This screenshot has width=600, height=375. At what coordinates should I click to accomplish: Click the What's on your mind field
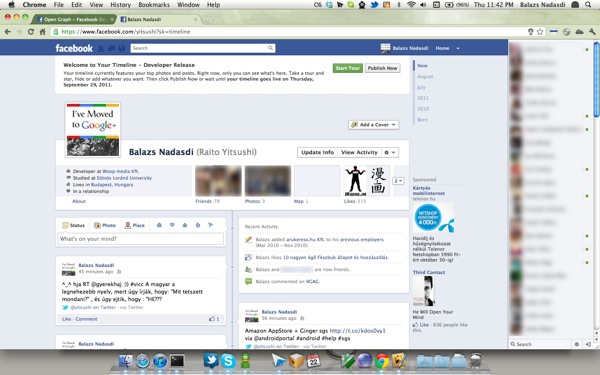140,239
